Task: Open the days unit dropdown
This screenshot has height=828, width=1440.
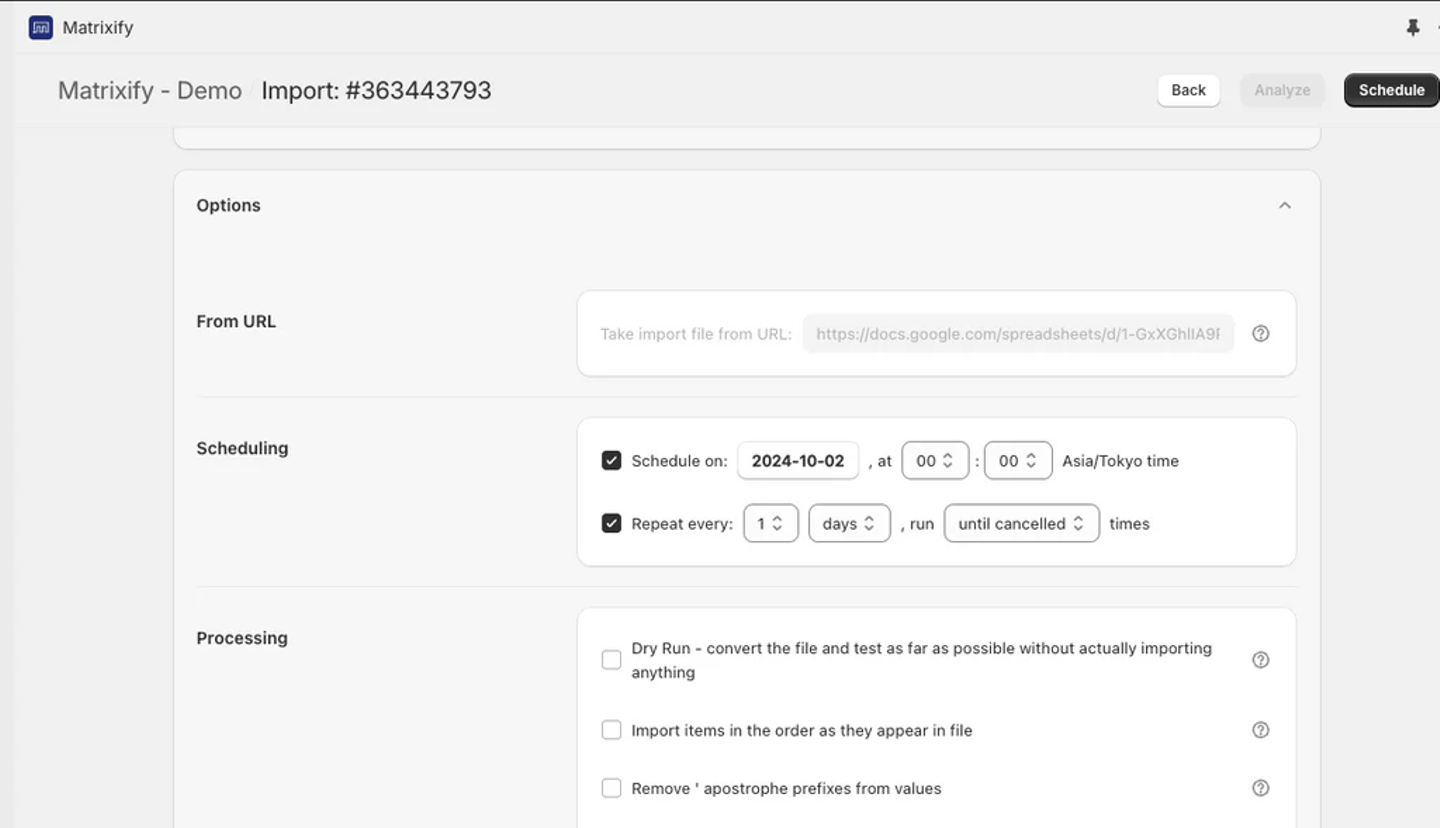Action: (x=849, y=523)
